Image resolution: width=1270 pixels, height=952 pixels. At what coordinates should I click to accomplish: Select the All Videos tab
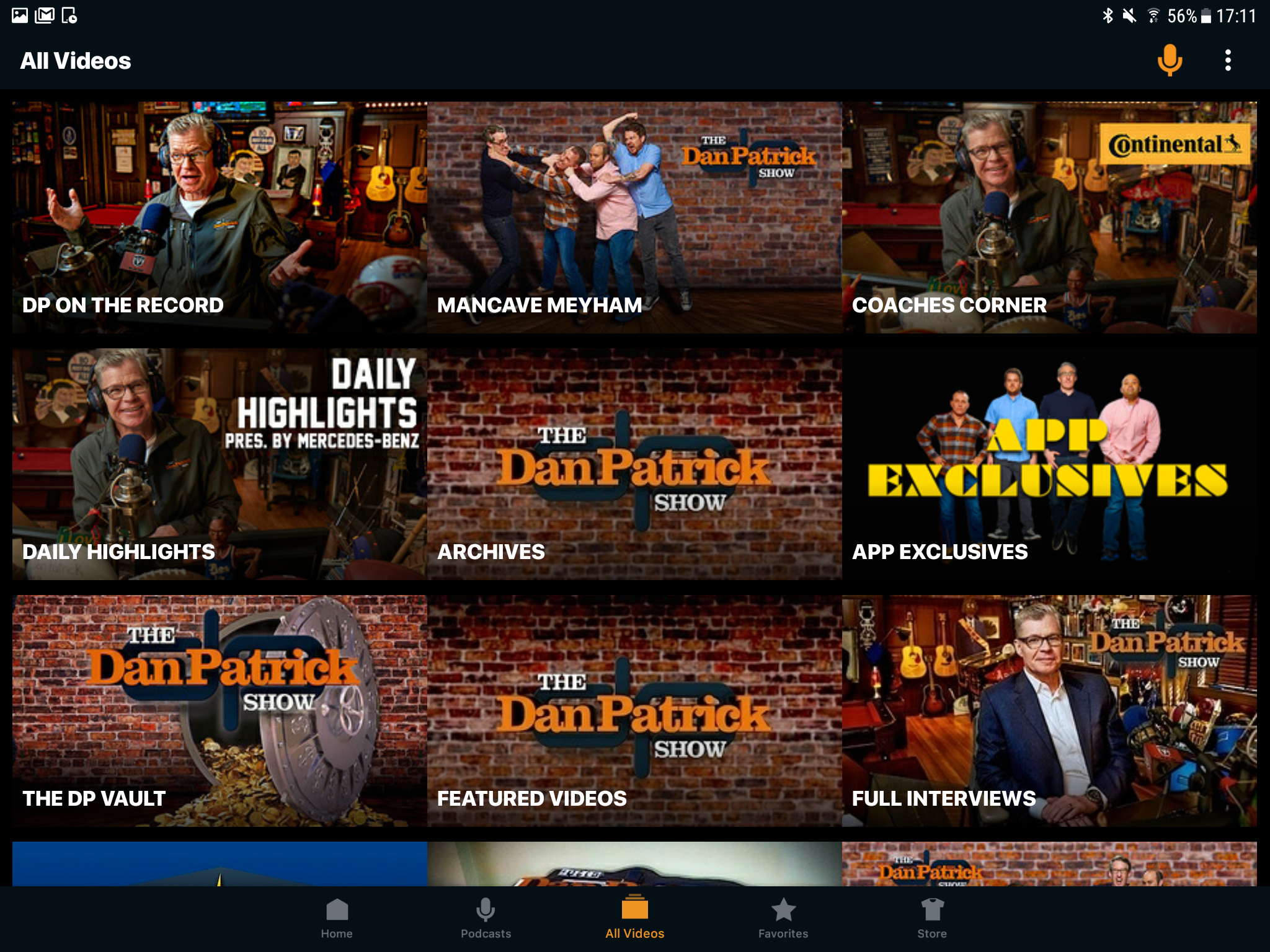click(634, 918)
